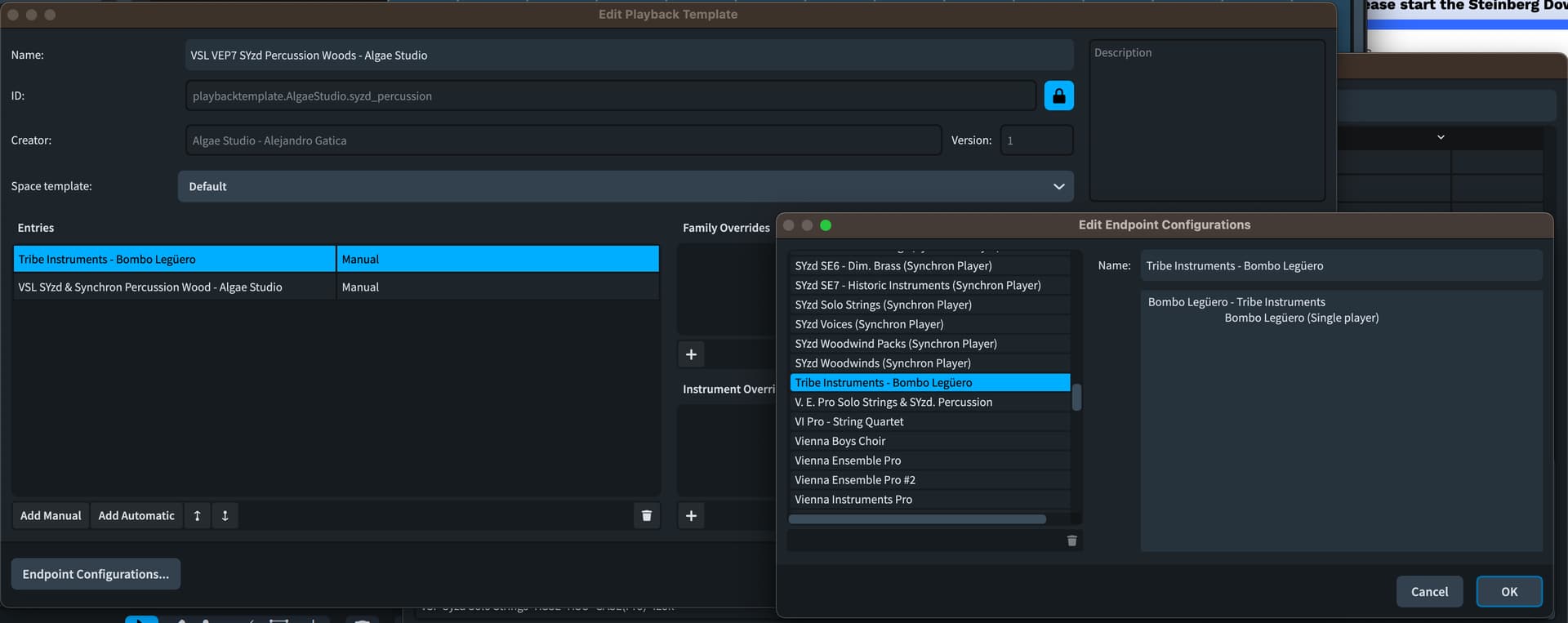Click the Version number field
The height and width of the screenshot is (623, 1568).
1036,140
